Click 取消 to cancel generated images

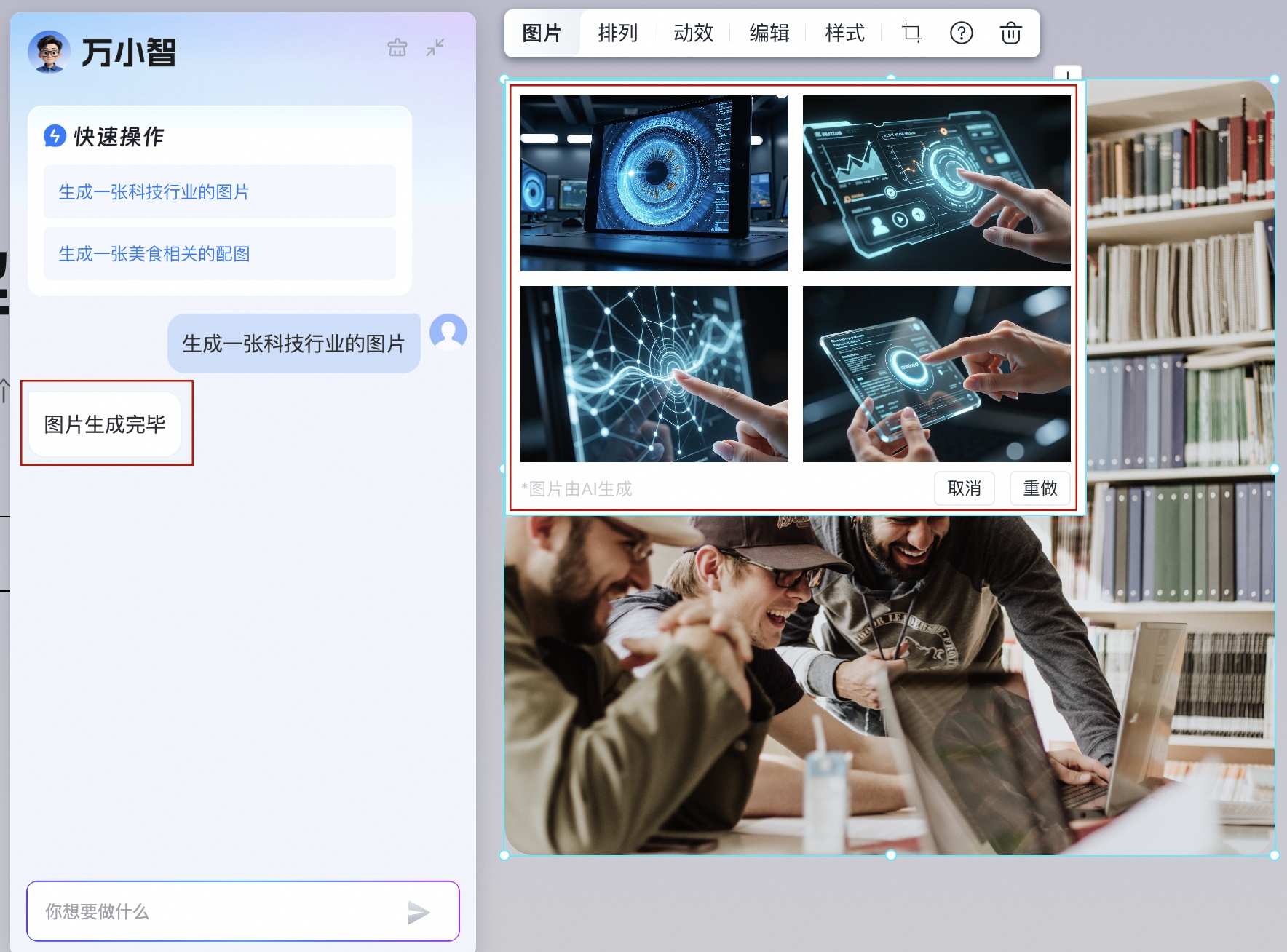[x=965, y=488]
